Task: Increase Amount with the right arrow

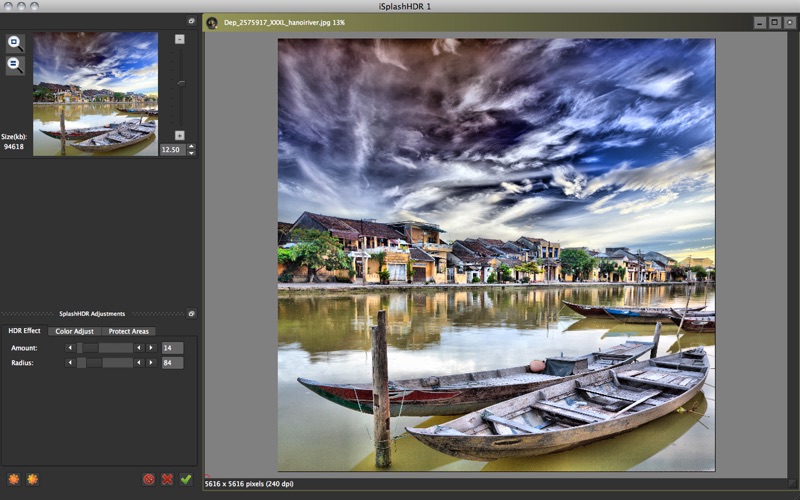Action: [x=151, y=348]
